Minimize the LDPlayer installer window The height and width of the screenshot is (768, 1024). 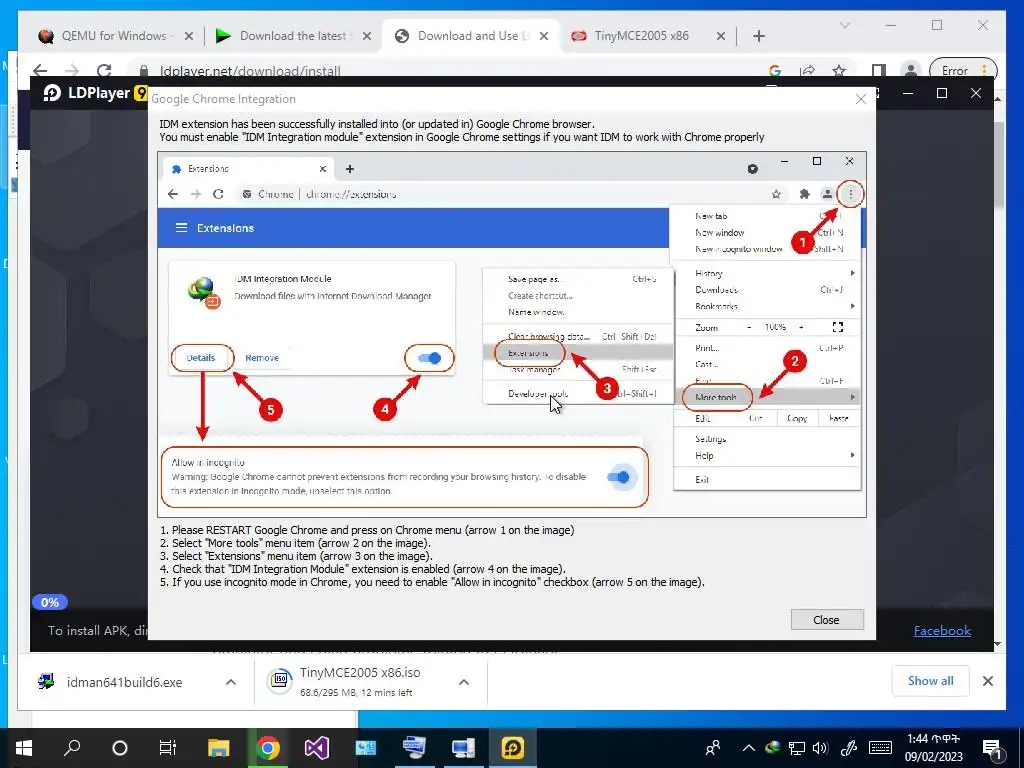click(908, 93)
